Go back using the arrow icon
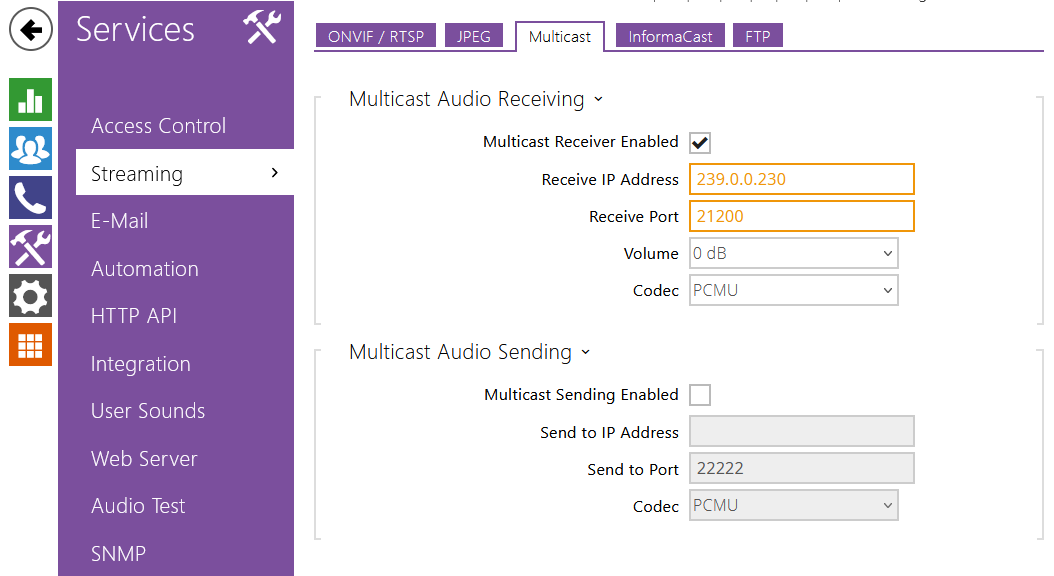 [x=31, y=30]
